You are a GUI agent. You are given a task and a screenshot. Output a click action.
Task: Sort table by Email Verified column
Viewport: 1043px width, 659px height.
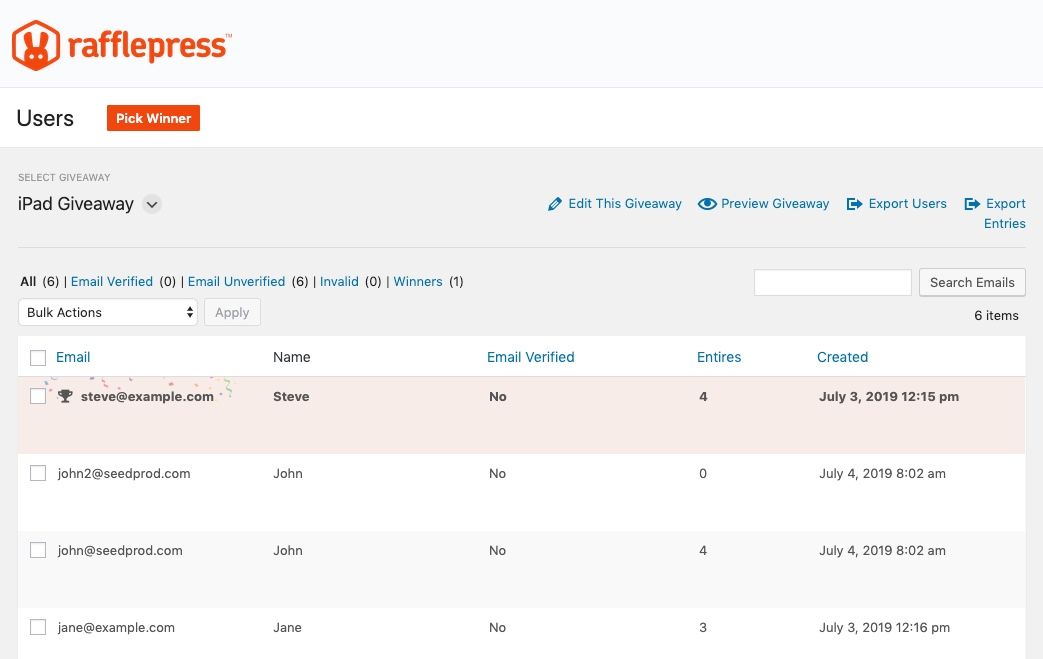530,357
